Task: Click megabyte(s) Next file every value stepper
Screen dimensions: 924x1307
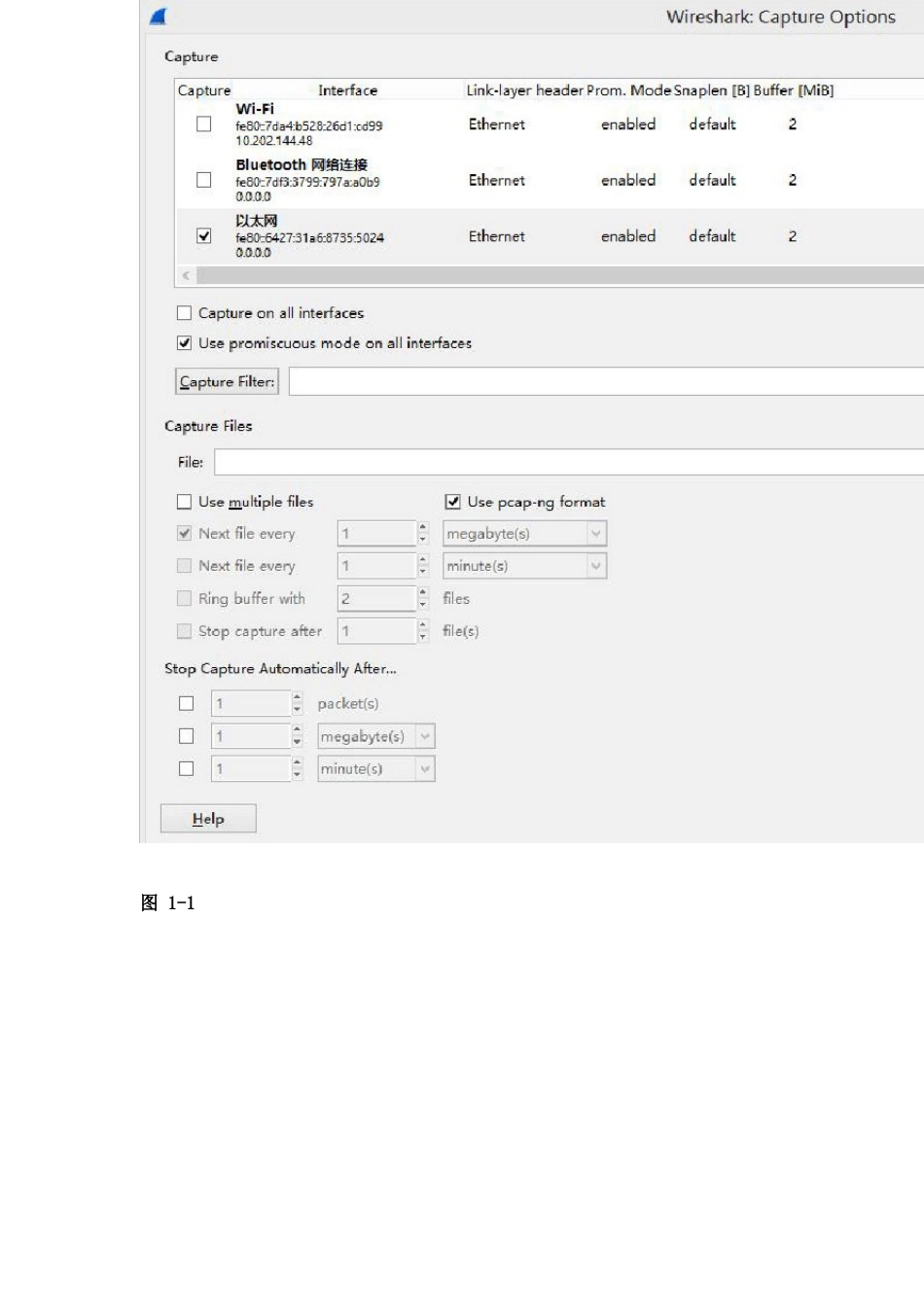Action: 422,534
